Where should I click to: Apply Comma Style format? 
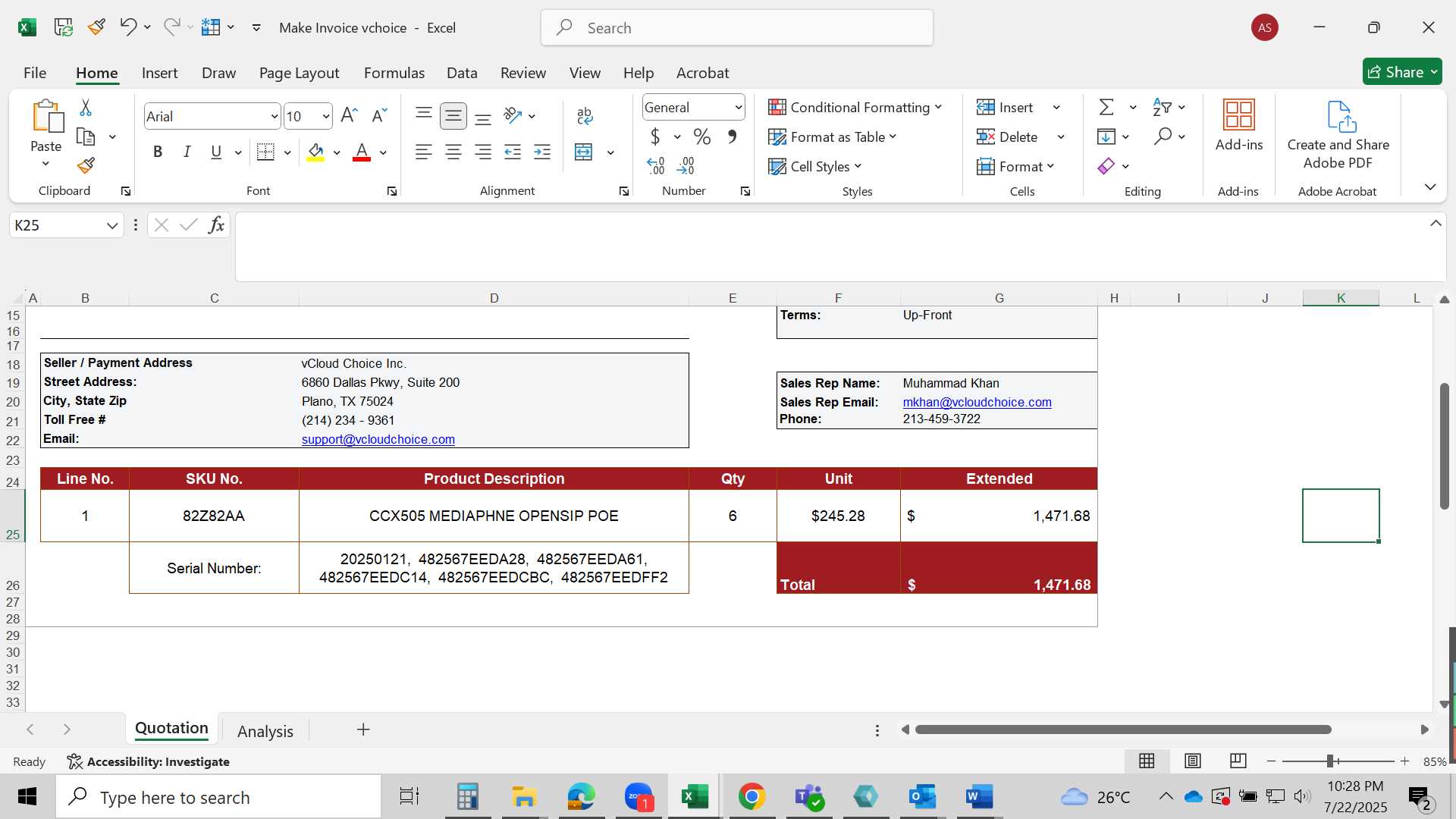click(x=732, y=136)
